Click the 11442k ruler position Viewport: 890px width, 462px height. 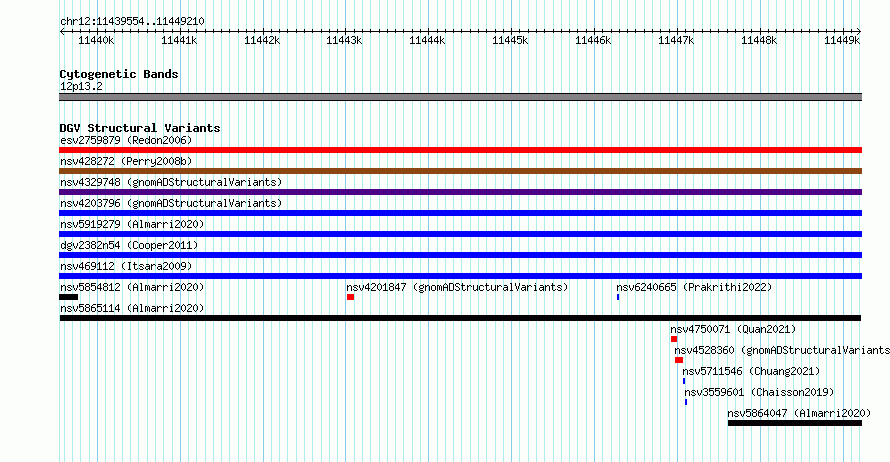point(262,40)
